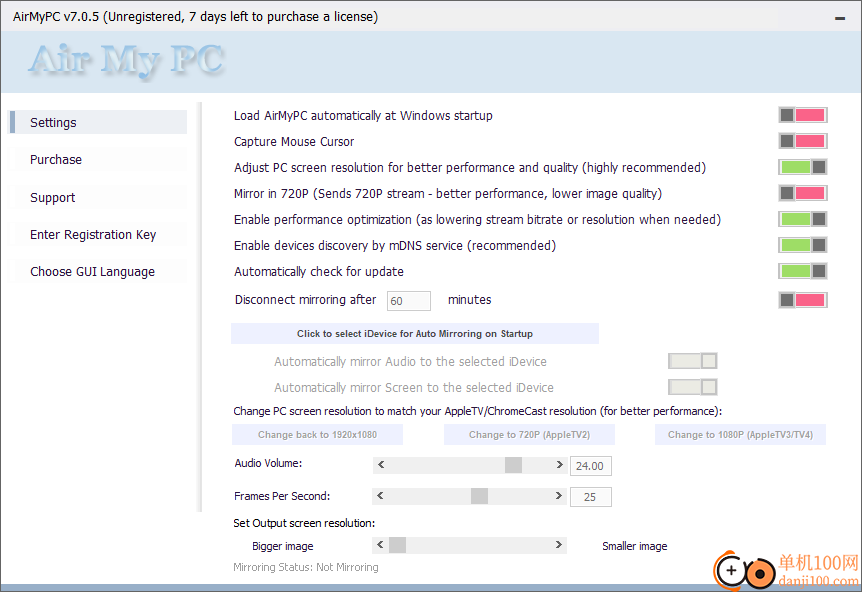Image resolution: width=862 pixels, height=592 pixels.
Task: Increase Audio Volume with right arrow
Action: pos(559,465)
